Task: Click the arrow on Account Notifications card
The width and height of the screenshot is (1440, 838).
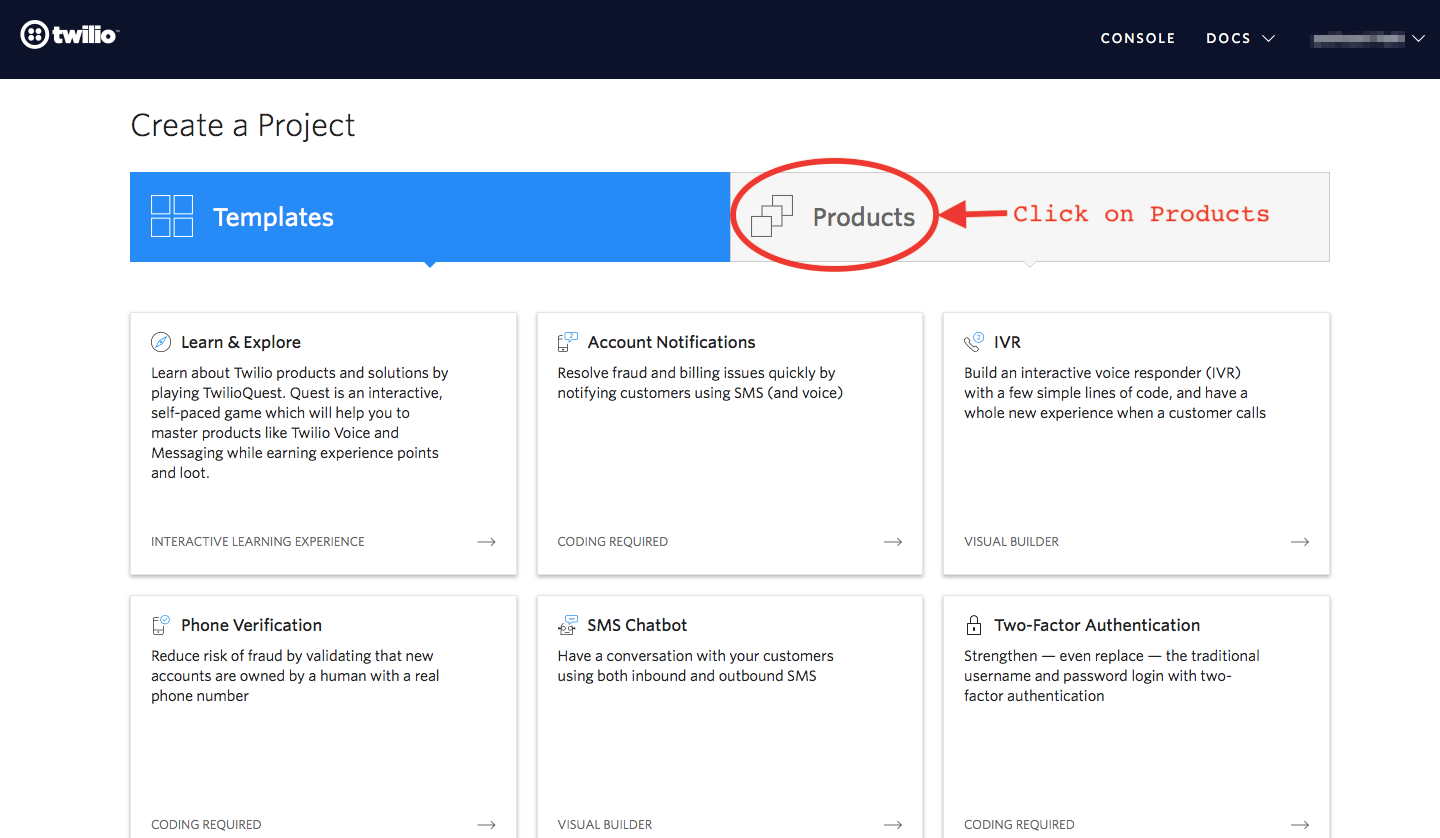Action: pos(892,541)
